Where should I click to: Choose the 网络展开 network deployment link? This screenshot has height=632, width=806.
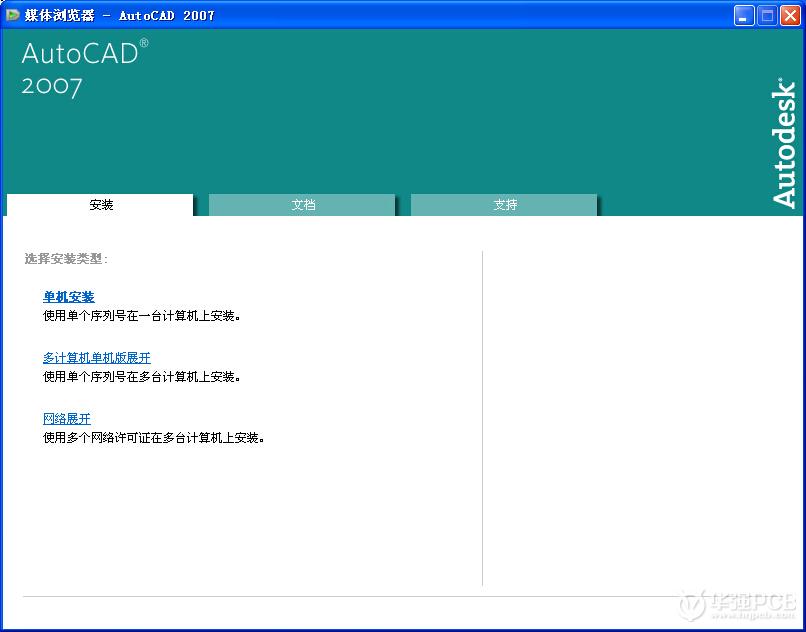tap(67, 419)
